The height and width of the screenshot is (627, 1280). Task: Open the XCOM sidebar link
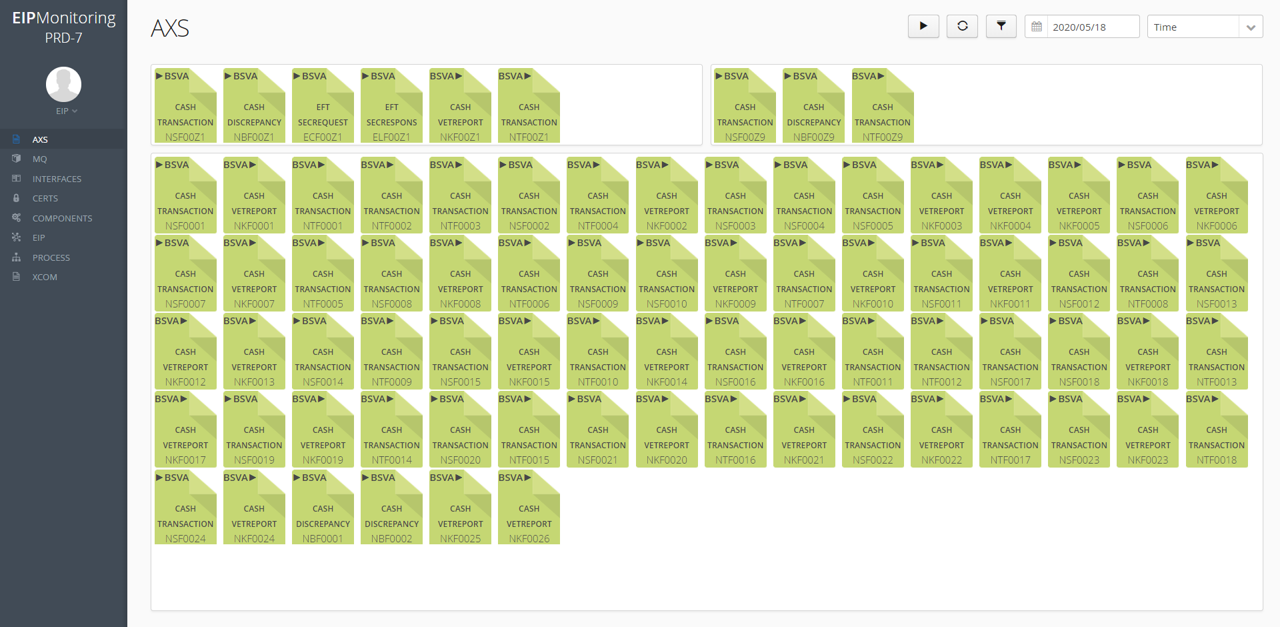coord(44,277)
